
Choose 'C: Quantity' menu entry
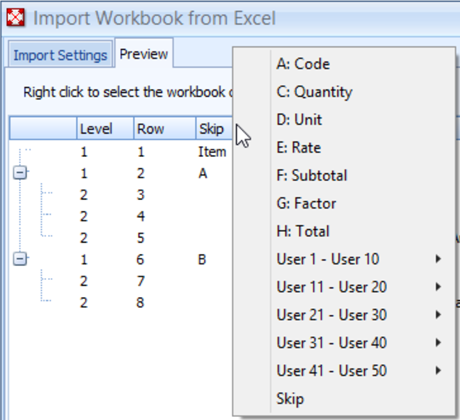[x=344, y=92]
